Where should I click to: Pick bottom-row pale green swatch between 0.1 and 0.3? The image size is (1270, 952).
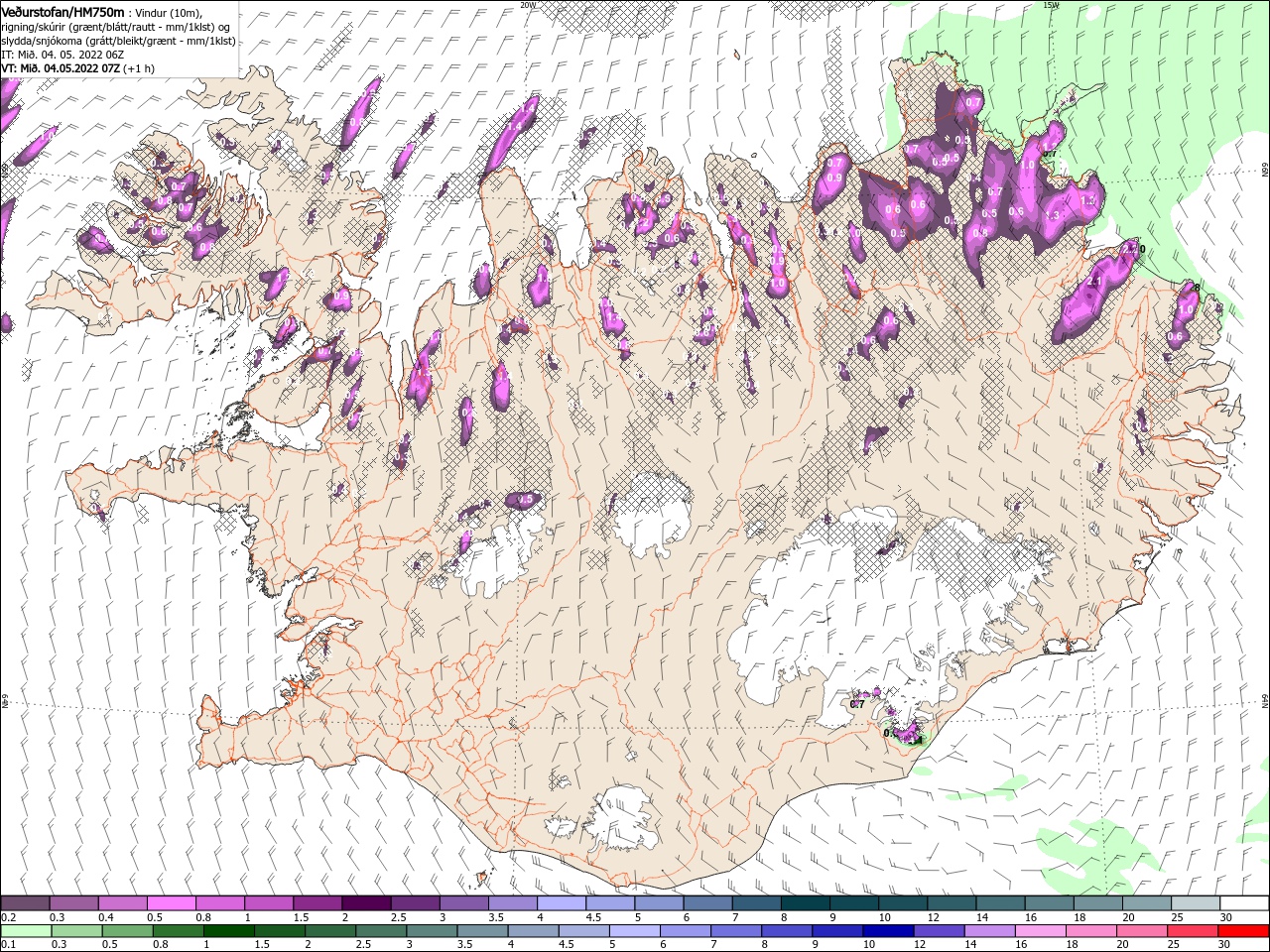[26, 931]
